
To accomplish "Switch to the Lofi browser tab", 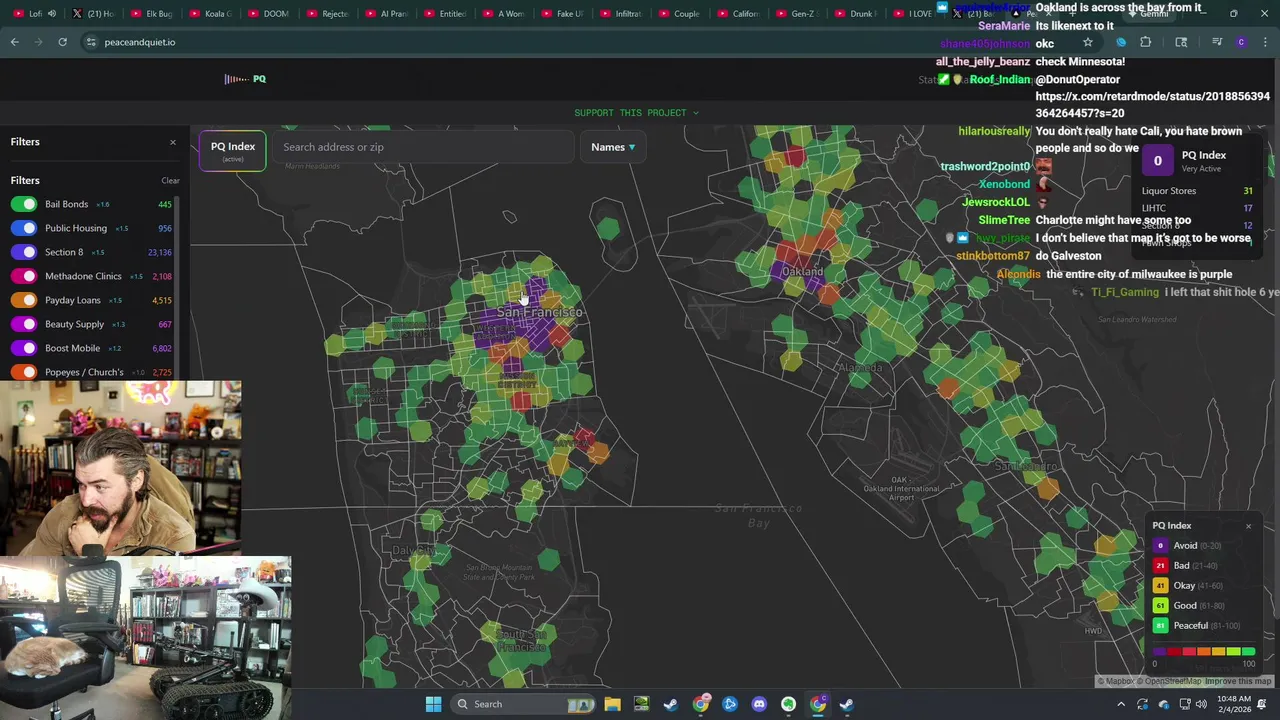I will [35, 14].
